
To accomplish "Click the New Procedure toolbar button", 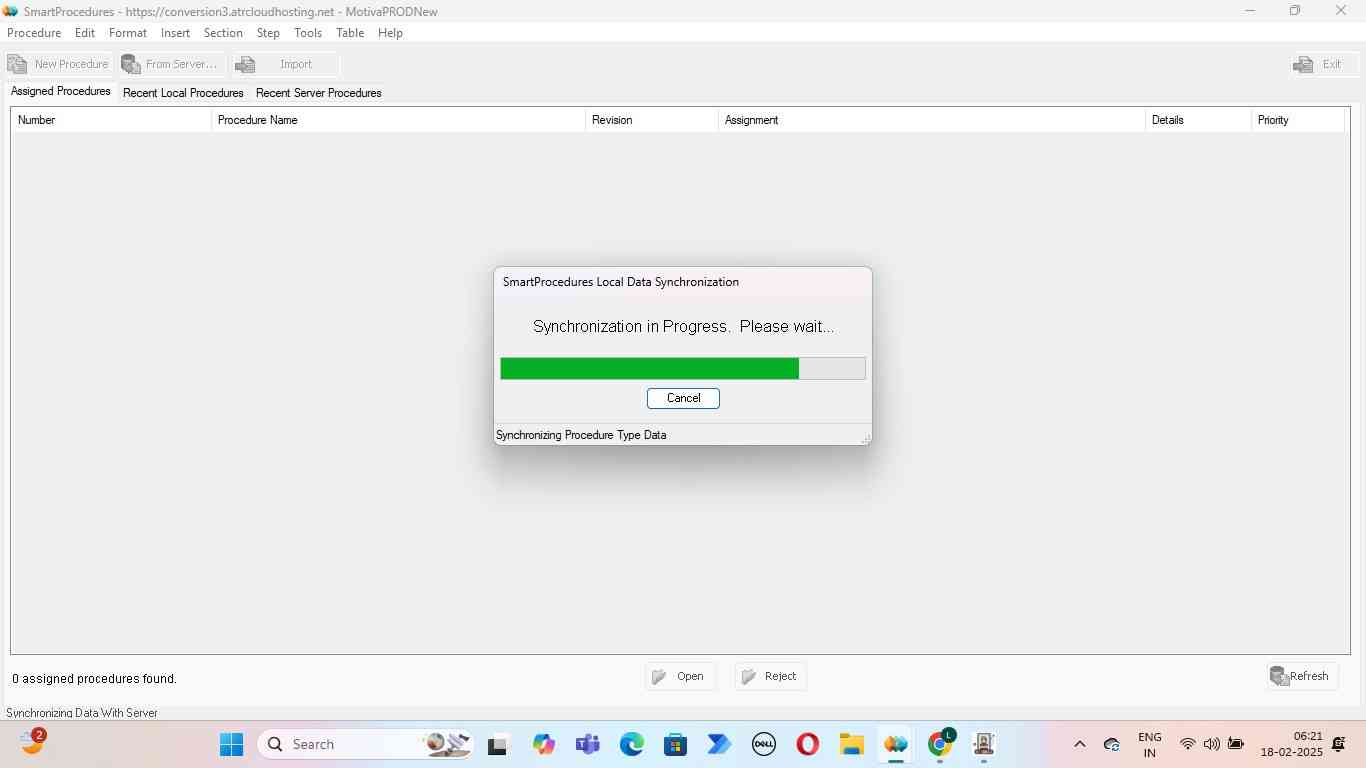I will pyautogui.click(x=58, y=64).
